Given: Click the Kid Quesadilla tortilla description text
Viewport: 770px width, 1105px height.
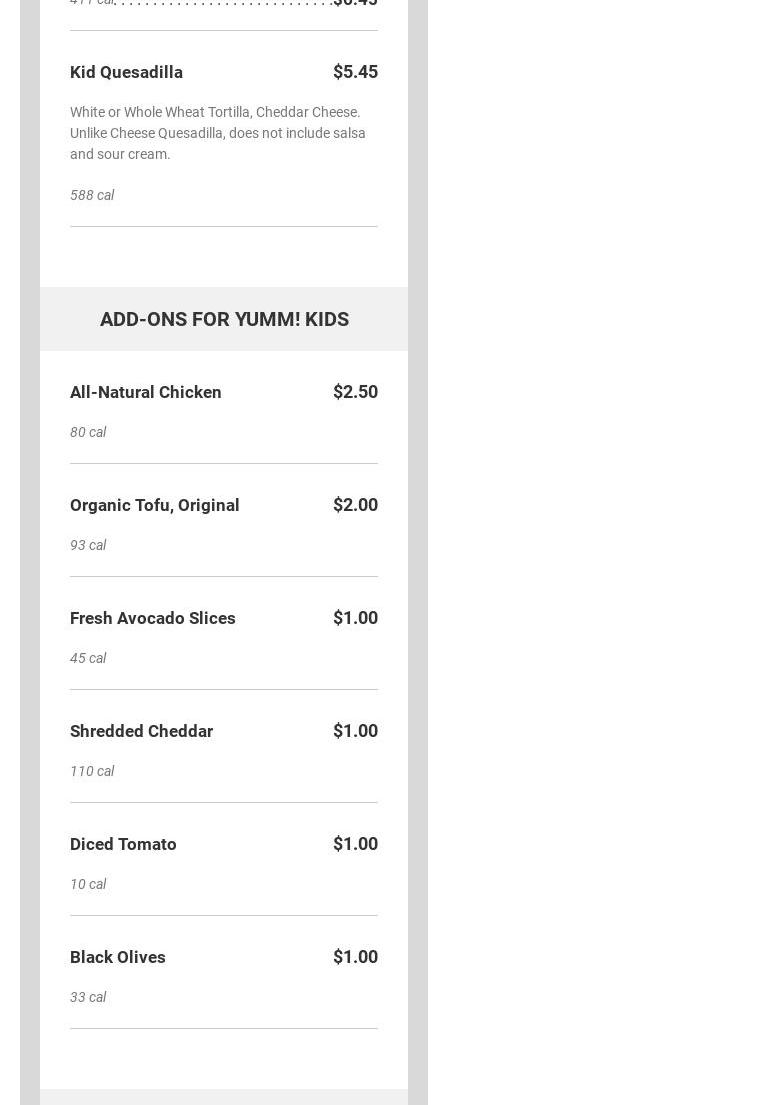Looking at the screenshot, I should coord(217,133).
